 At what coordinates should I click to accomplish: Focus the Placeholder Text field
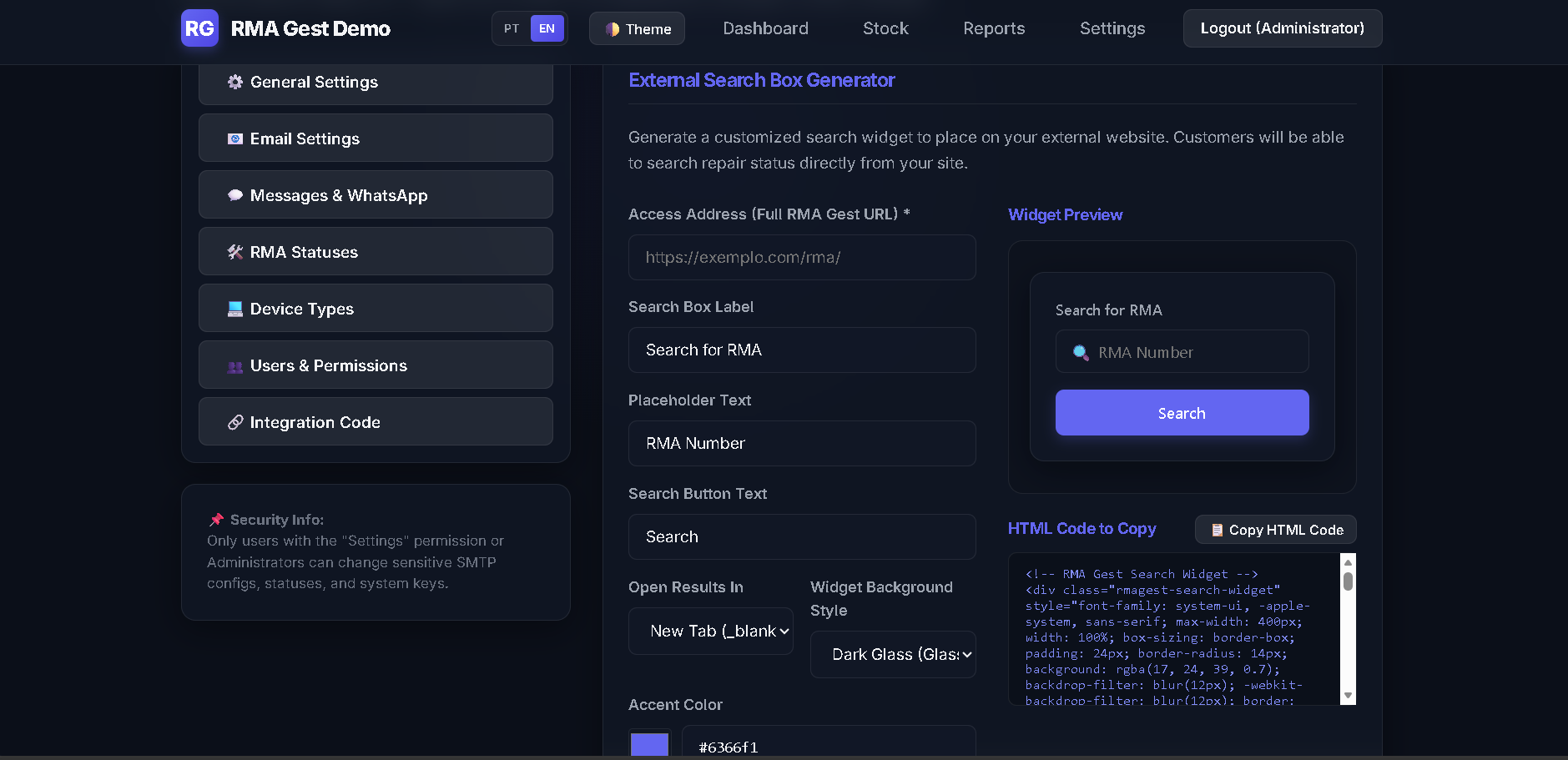pyautogui.click(x=802, y=444)
